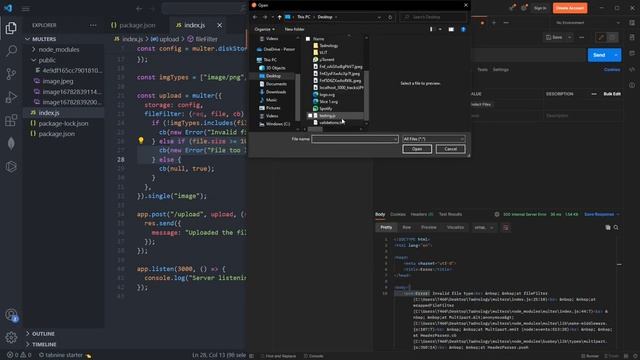Tick the select-all checkbox by Name column

(308, 39)
